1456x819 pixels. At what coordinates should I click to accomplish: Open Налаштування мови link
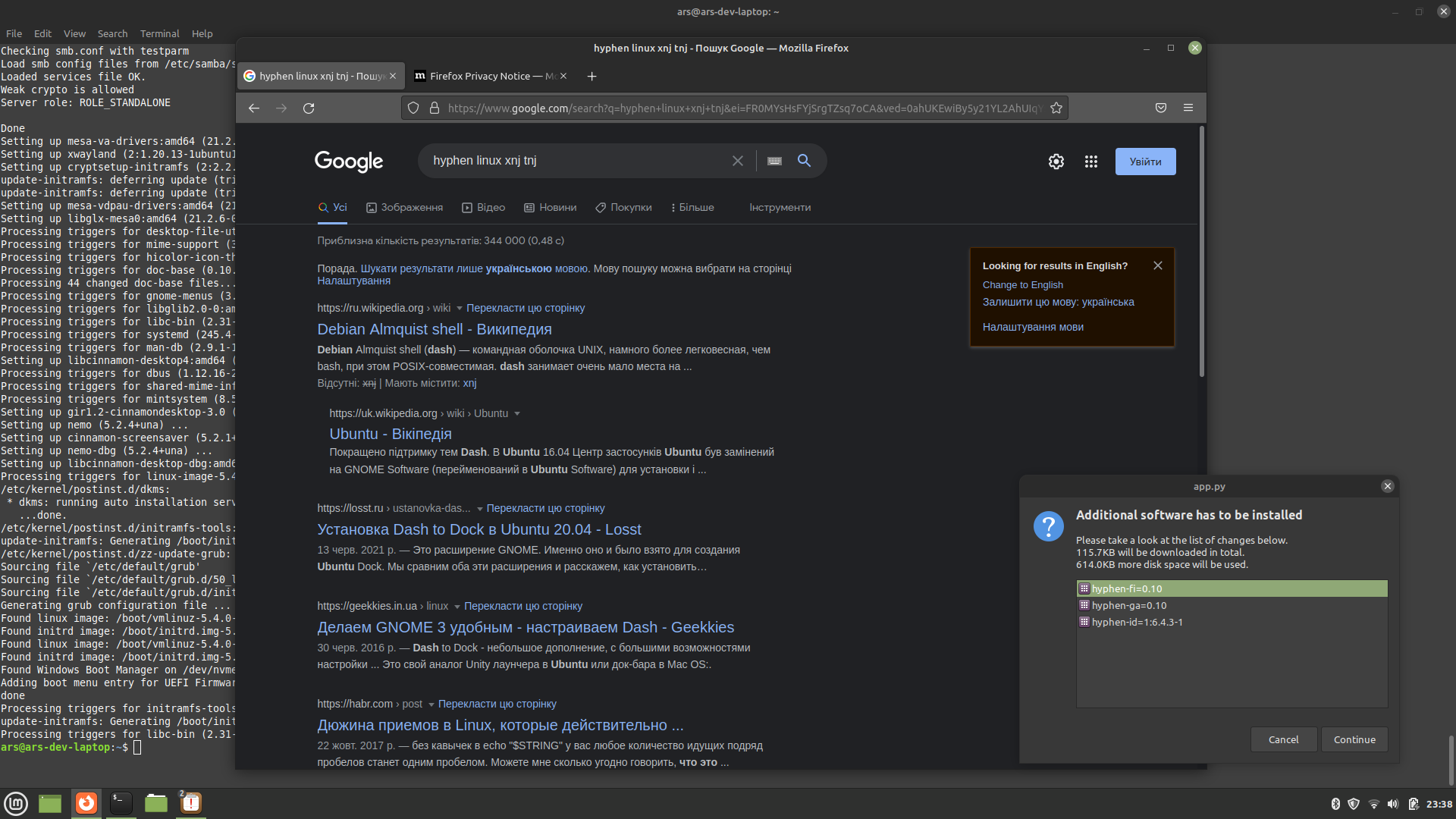point(1033,327)
